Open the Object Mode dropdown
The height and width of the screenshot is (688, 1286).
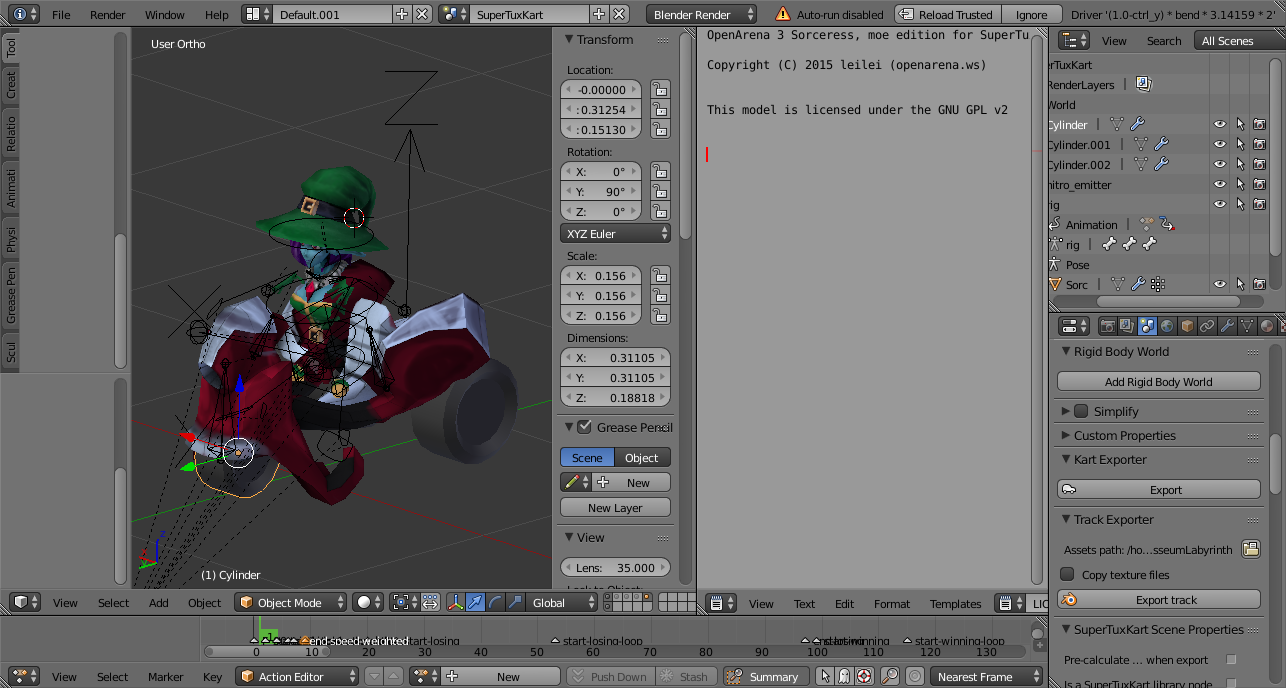tap(291, 602)
